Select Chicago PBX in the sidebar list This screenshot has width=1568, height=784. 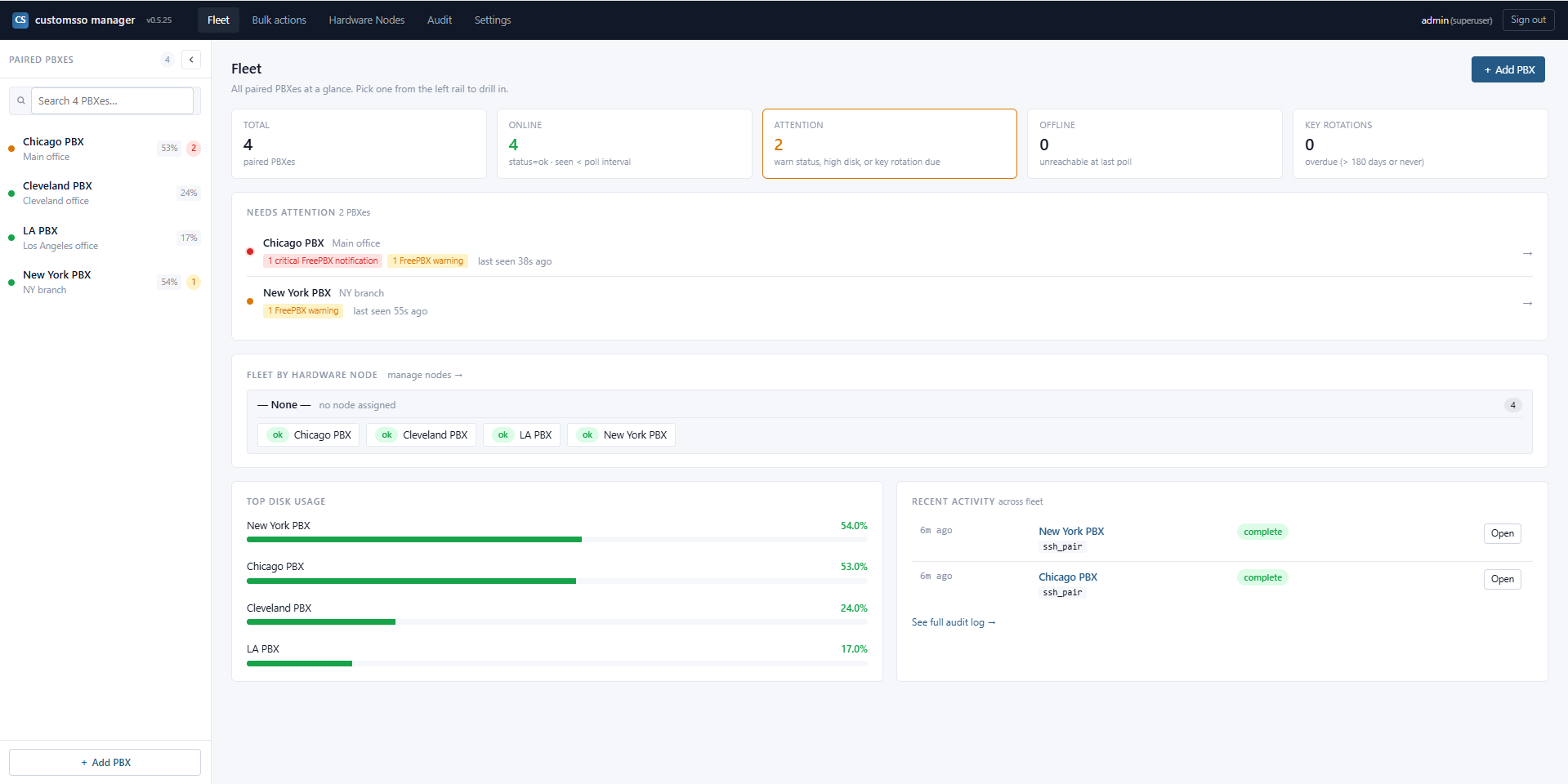pos(105,149)
